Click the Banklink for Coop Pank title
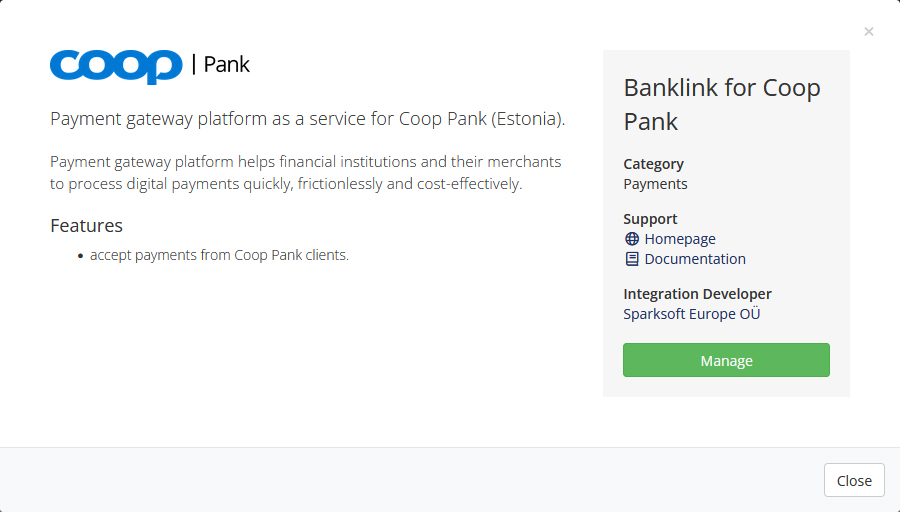The image size is (900, 512). pos(722,104)
